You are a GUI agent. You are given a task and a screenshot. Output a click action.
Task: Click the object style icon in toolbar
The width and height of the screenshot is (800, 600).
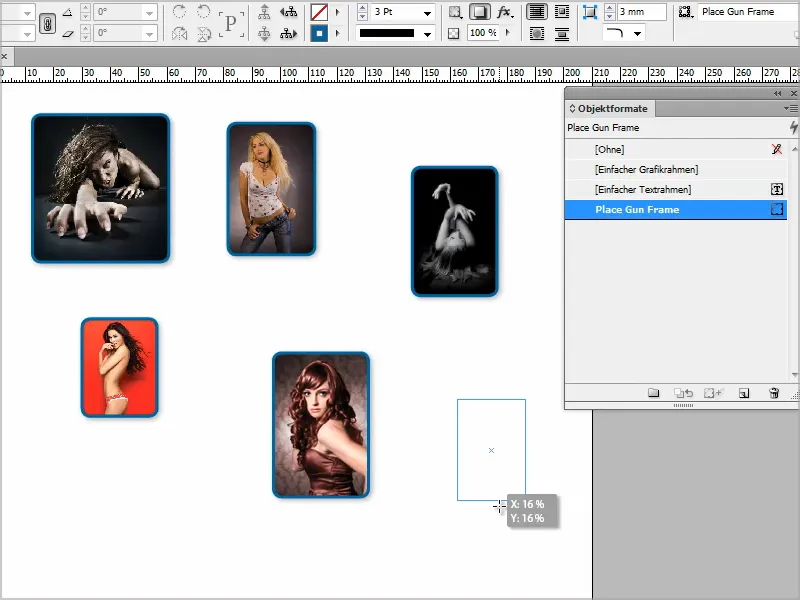pos(686,12)
